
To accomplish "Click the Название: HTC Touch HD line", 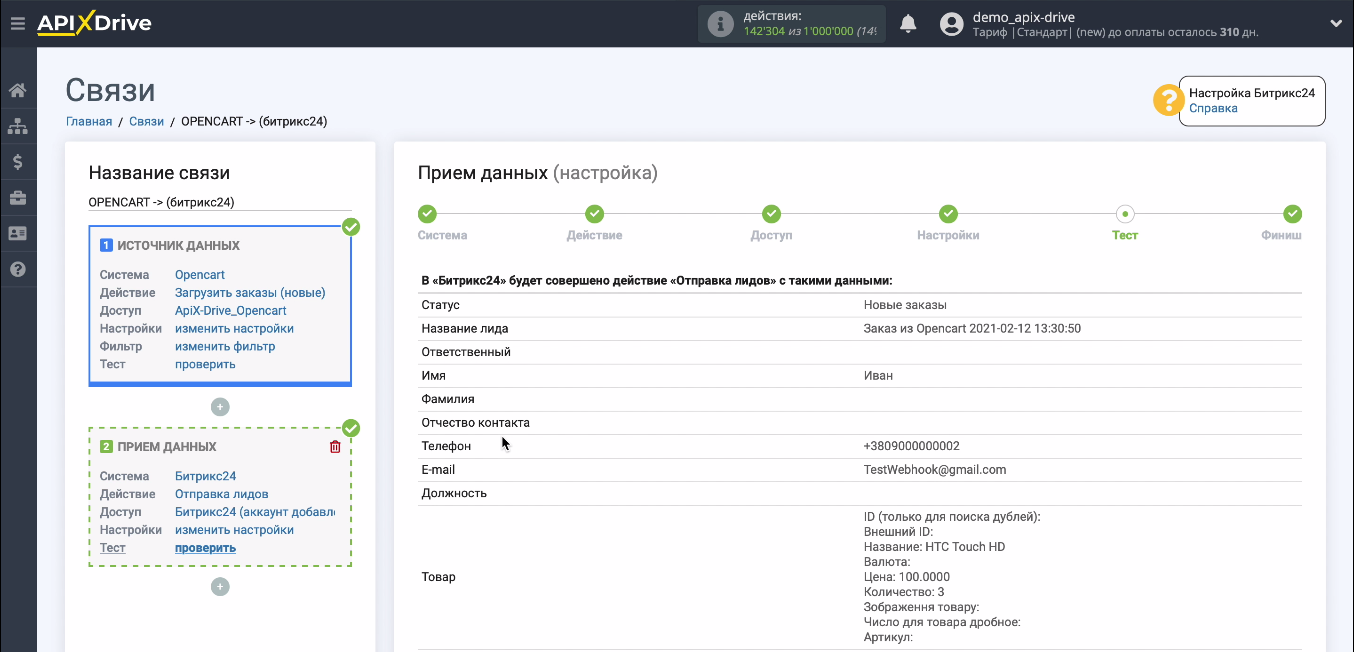I will pyautogui.click(x=934, y=547).
